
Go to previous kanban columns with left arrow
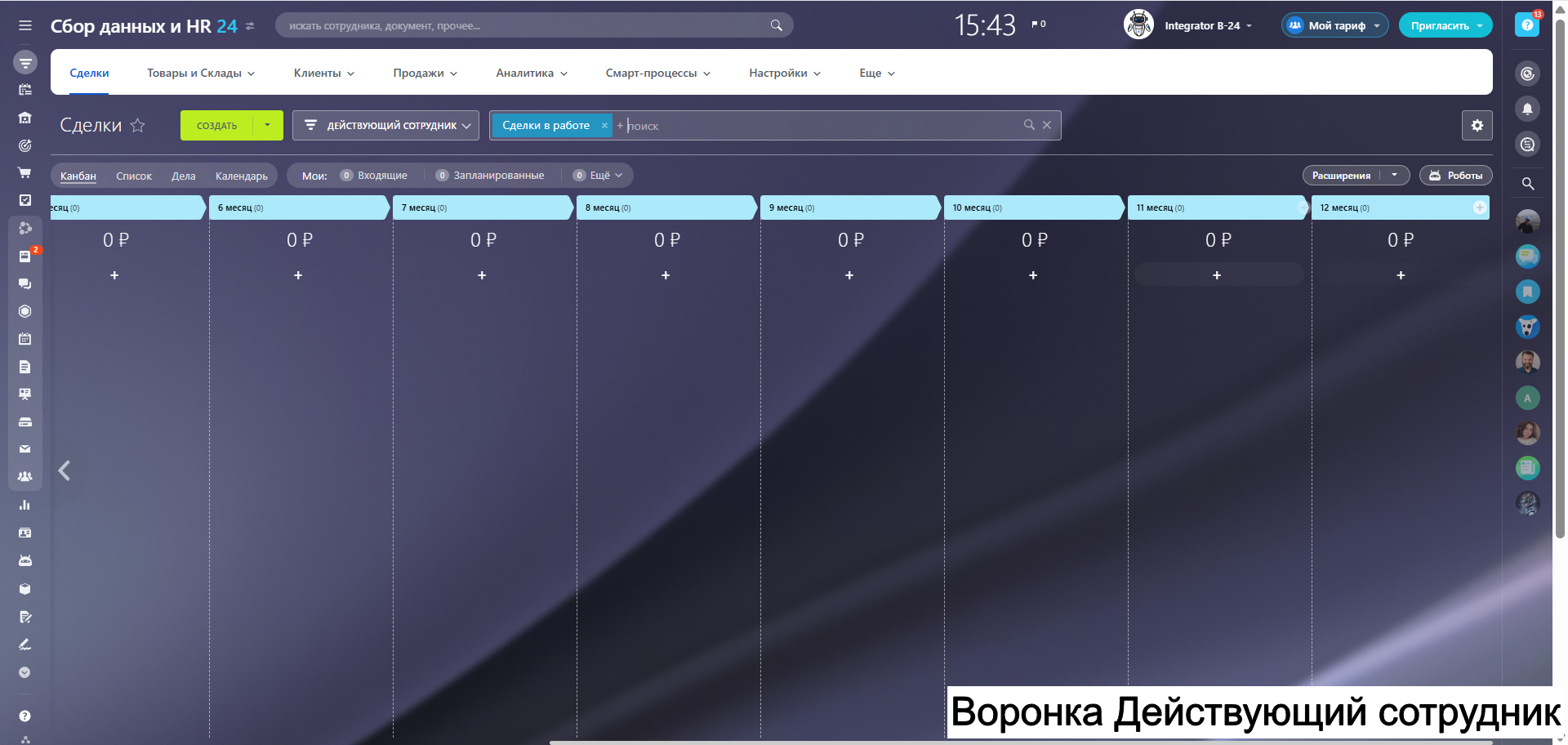[x=65, y=471]
